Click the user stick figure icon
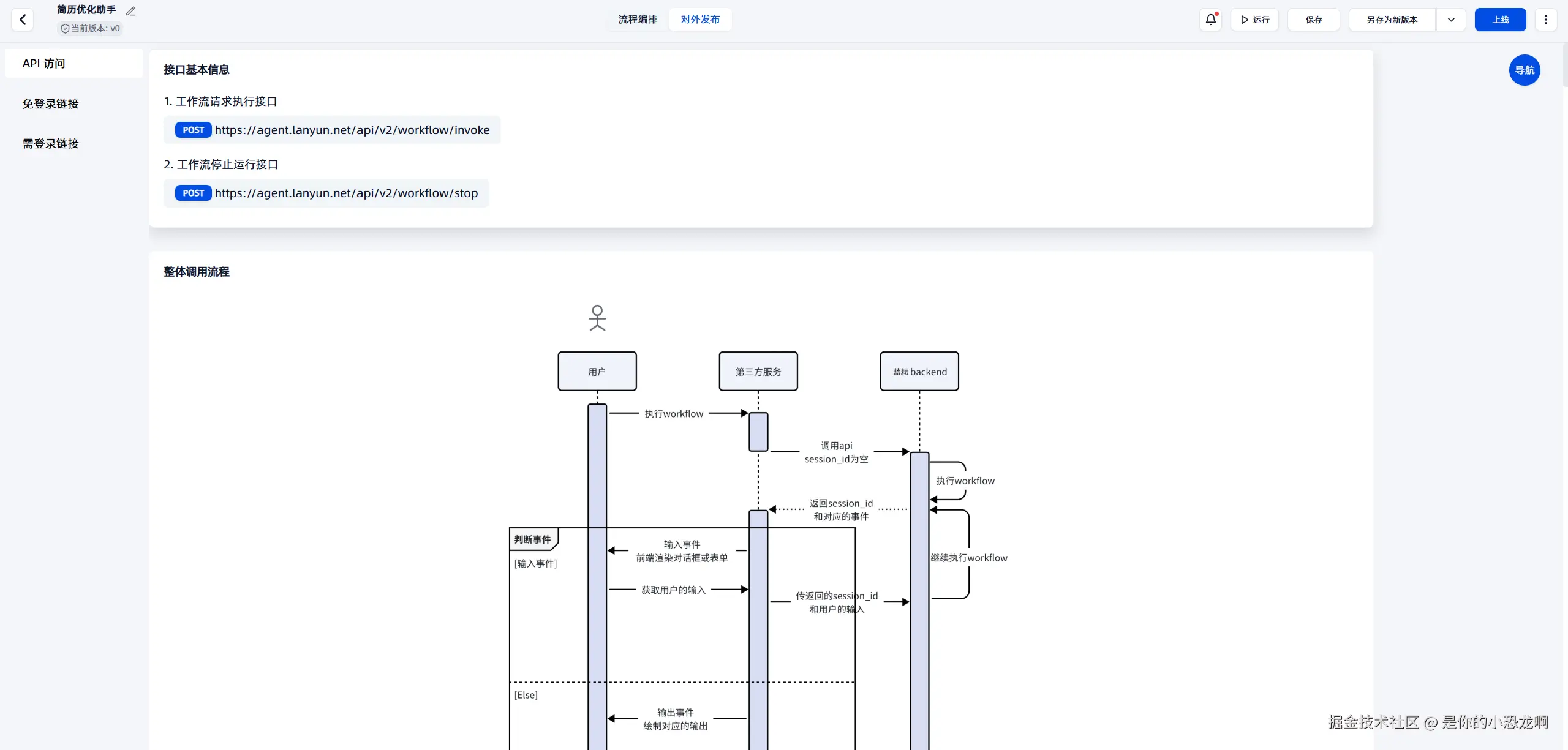The image size is (1568, 750). 597,318
